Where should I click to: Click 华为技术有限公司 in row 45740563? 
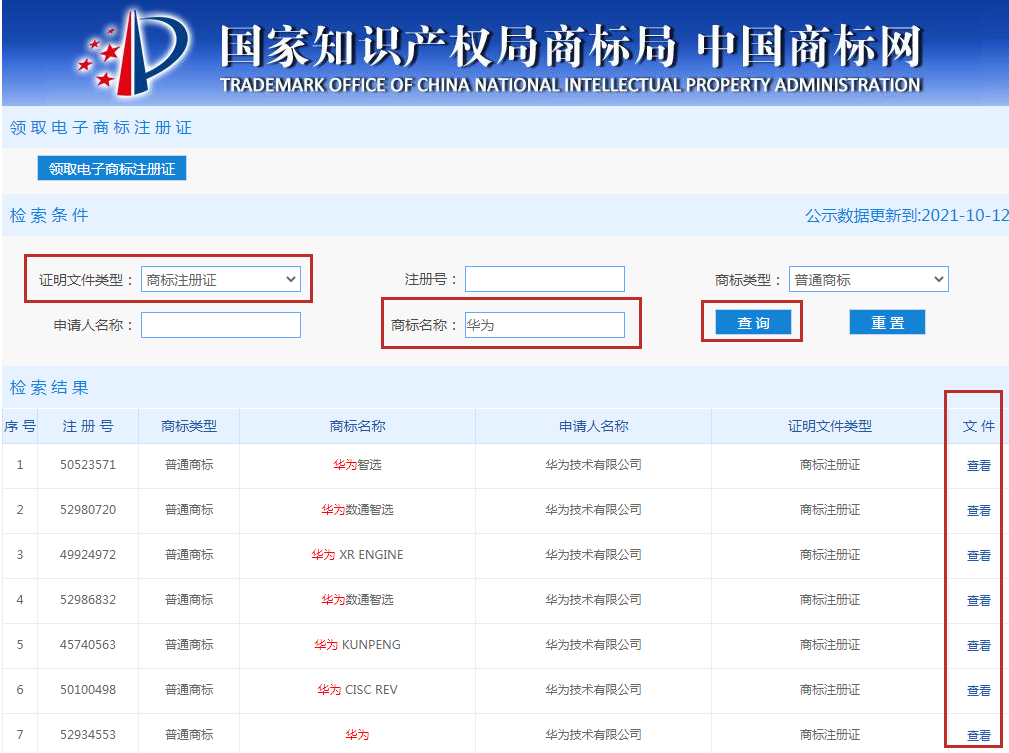pyautogui.click(x=593, y=645)
